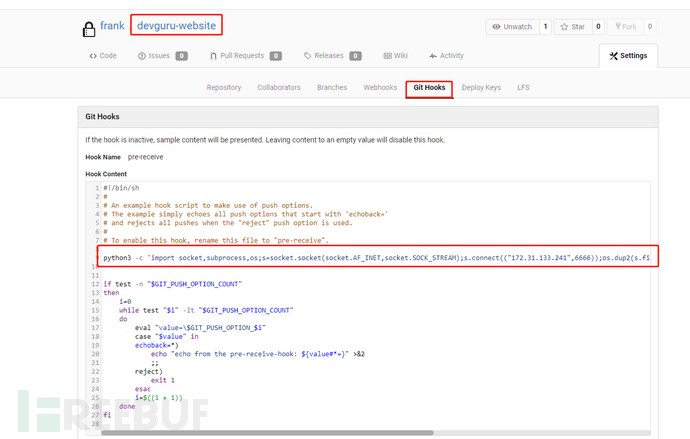Open the Collaborators tab
The width and height of the screenshot is (690, 439).
pos(279,88)
